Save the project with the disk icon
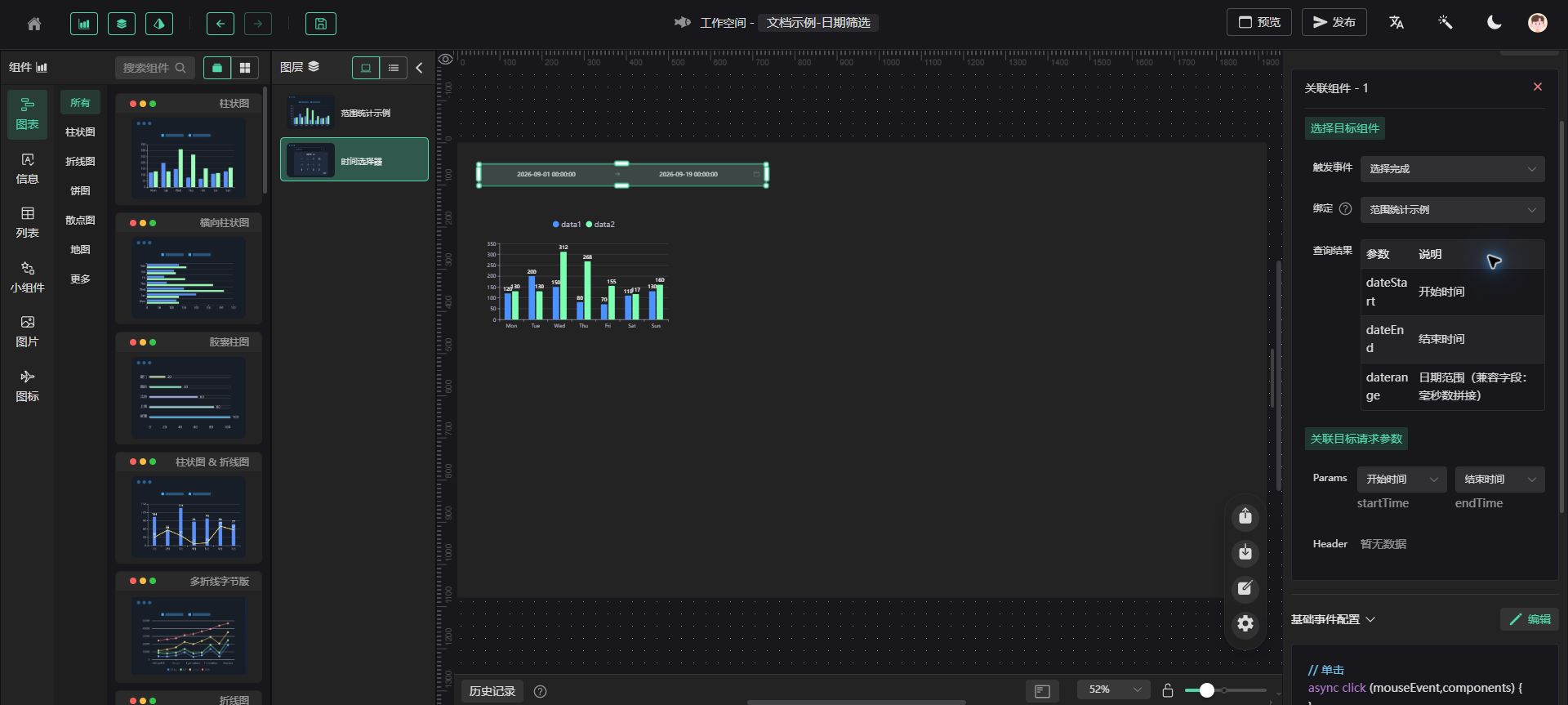Viewport: 1568px width, 705px height. (321, 24)
